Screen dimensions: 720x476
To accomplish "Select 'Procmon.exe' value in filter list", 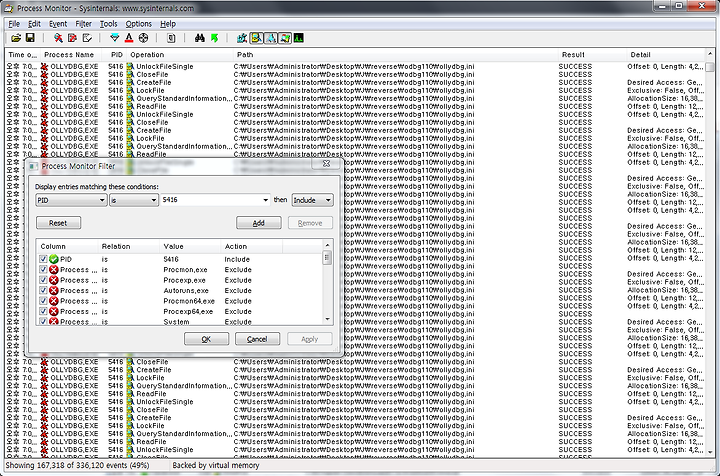I will [186, 270].
